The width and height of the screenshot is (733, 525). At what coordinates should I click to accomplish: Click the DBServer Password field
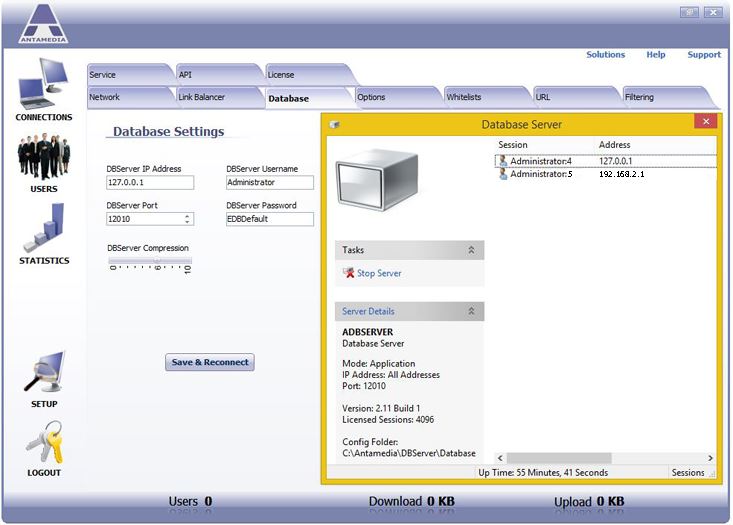click(x=270, y=219)
